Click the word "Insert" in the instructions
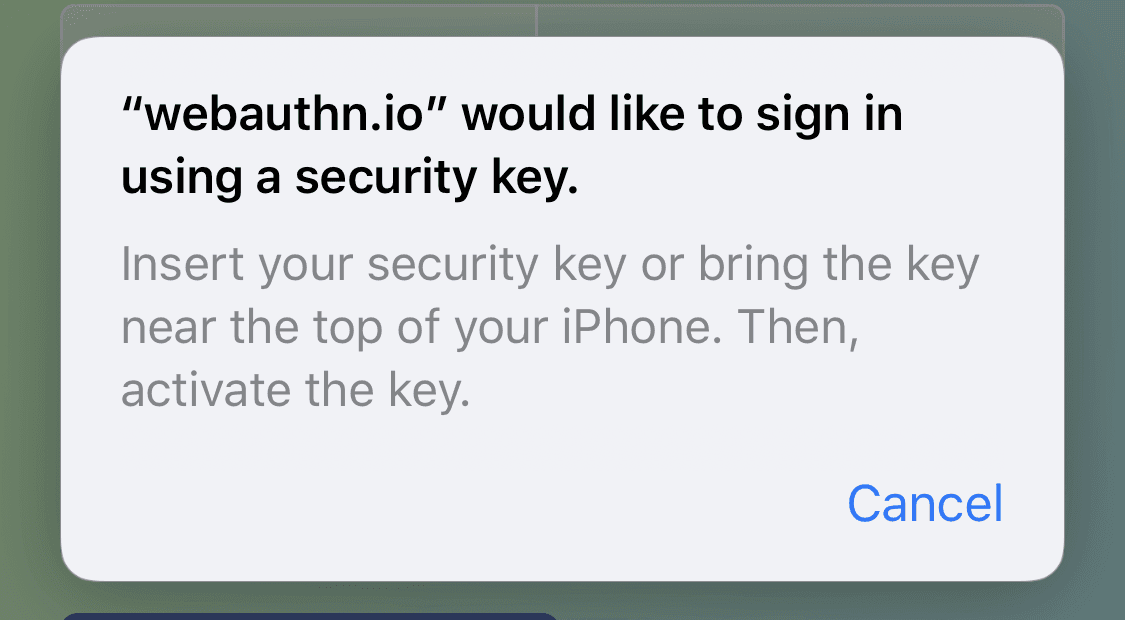1125x620 pixels. 182,266
